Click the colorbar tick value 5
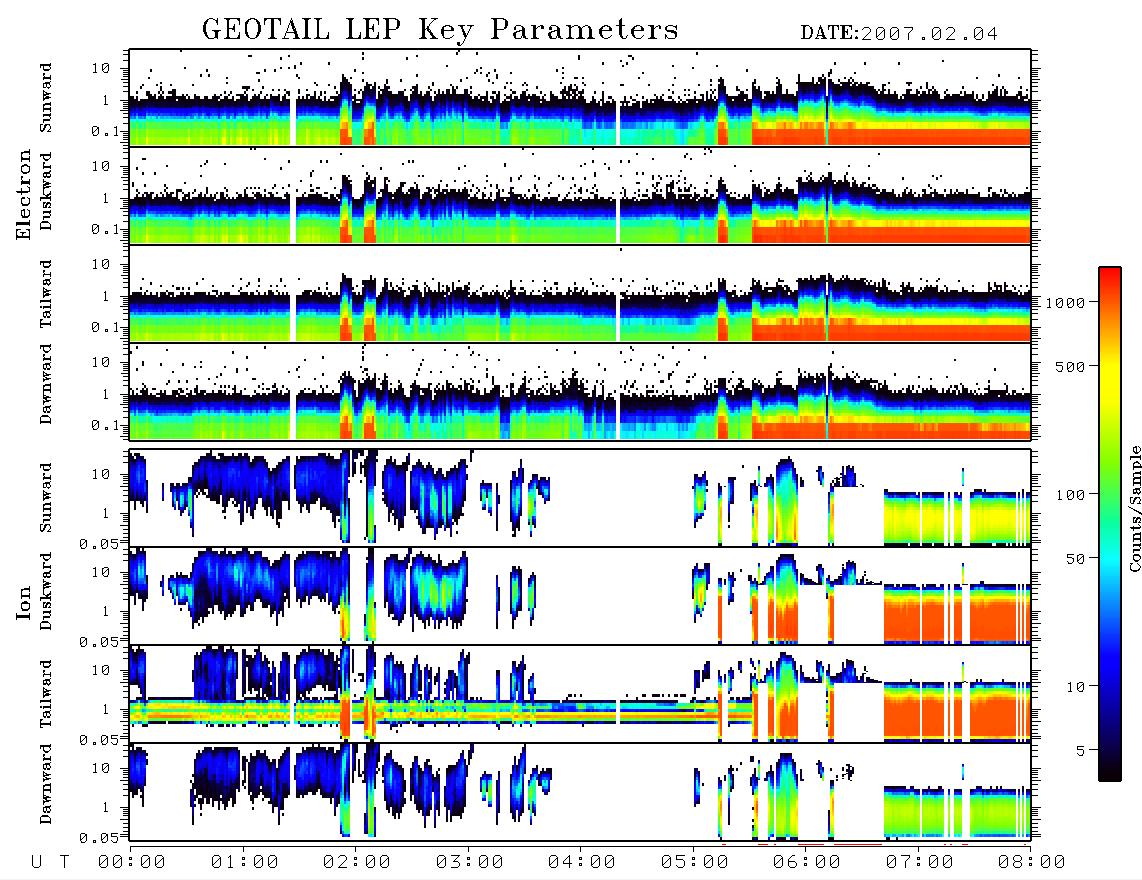Screen dimensions: 1142x880 click(x=1081, y=751)
